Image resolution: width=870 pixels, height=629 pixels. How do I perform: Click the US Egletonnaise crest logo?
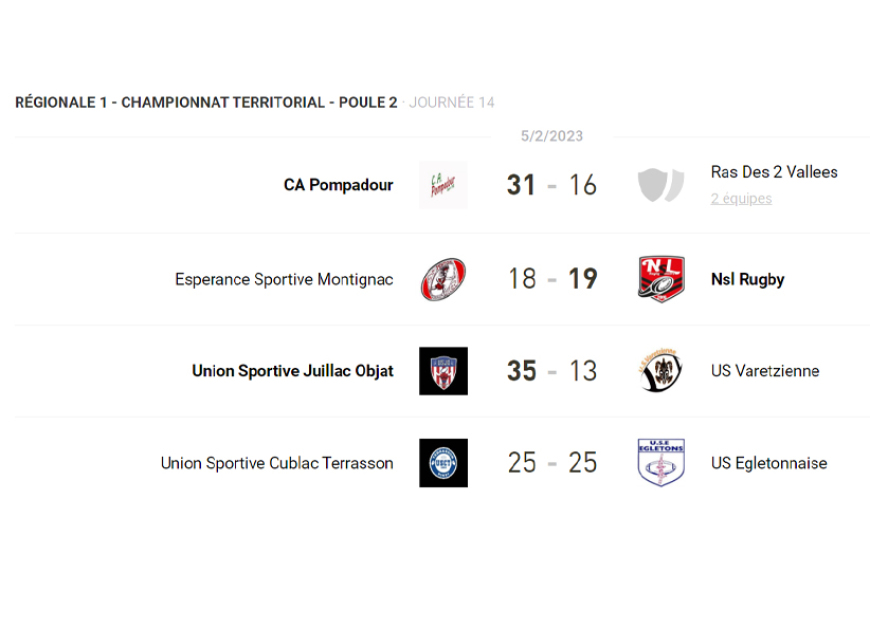click(x=661, y=463)
